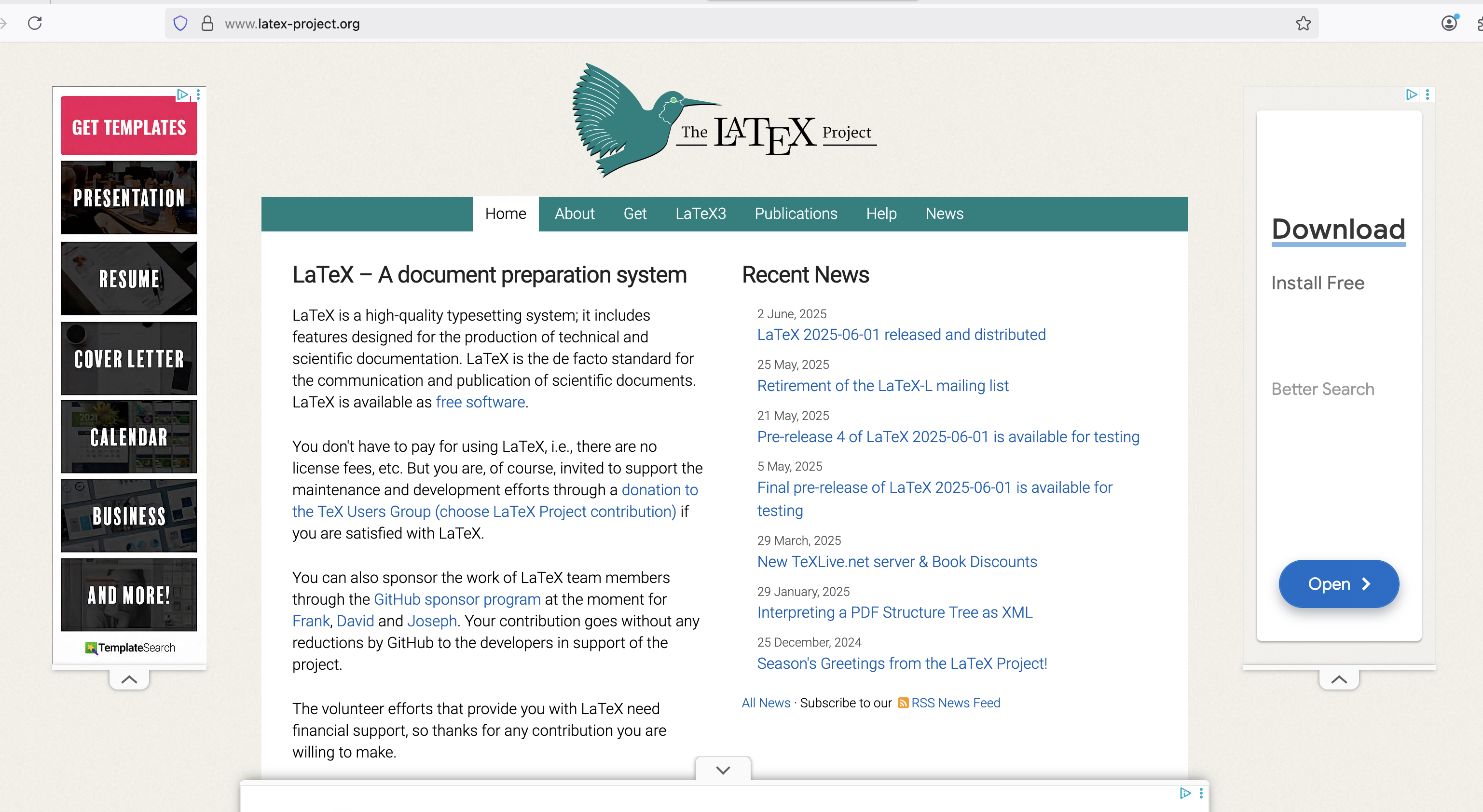
Task: View site security info via padlock icon
Action: [207, 23]
